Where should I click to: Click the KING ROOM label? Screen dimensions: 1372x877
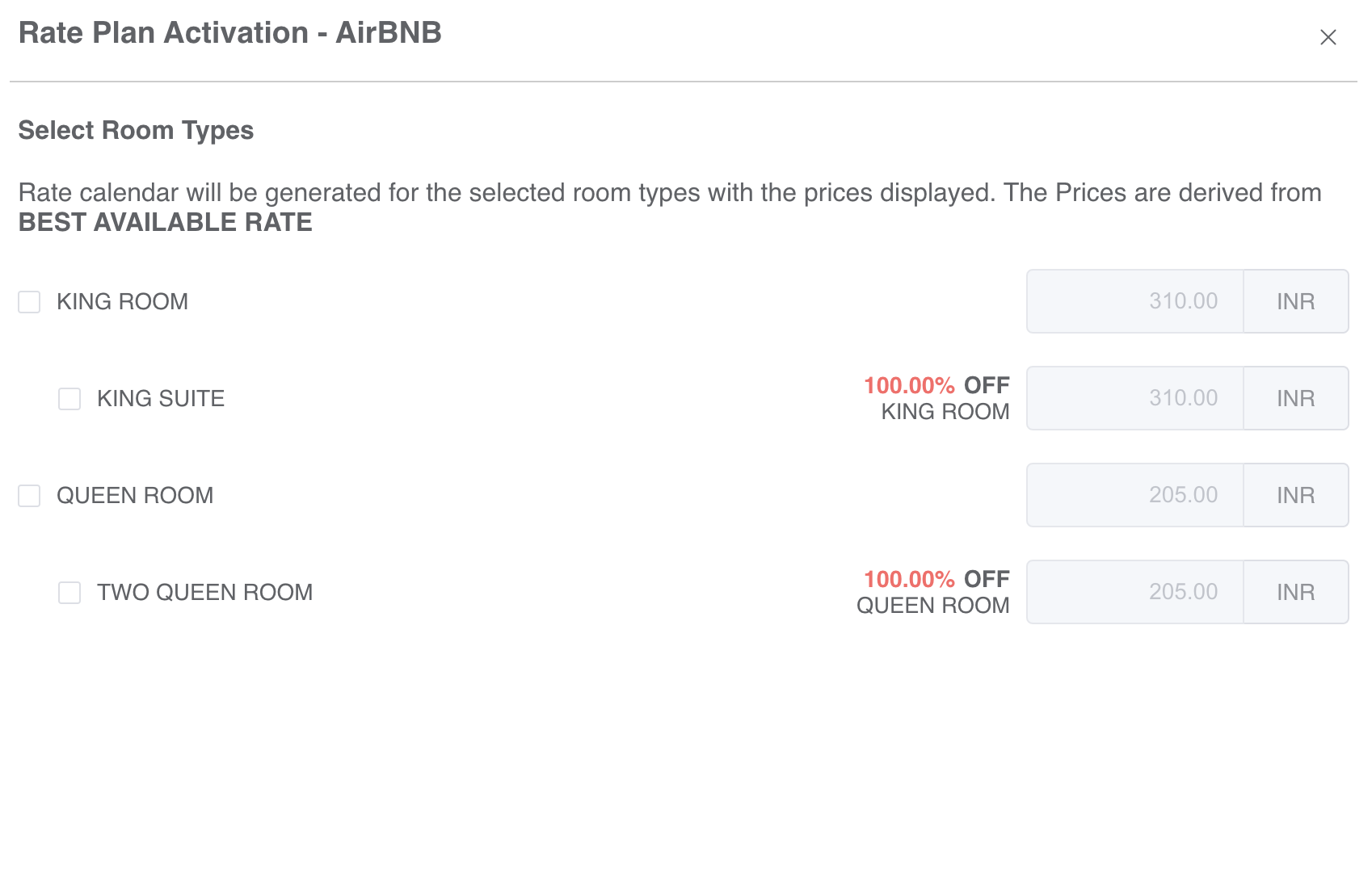click(121, 301)
